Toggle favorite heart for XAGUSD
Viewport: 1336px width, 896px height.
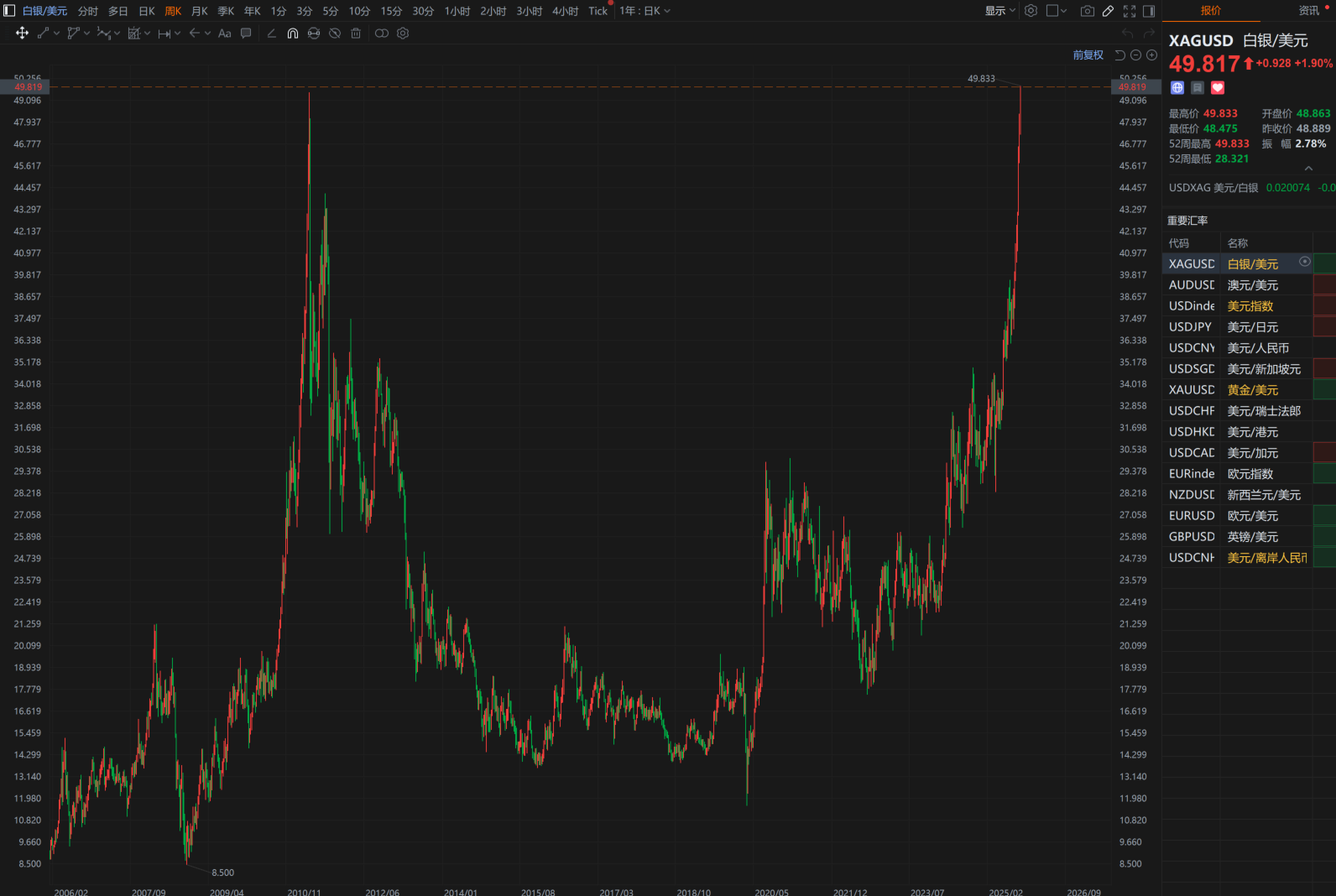coord(1218,88)
